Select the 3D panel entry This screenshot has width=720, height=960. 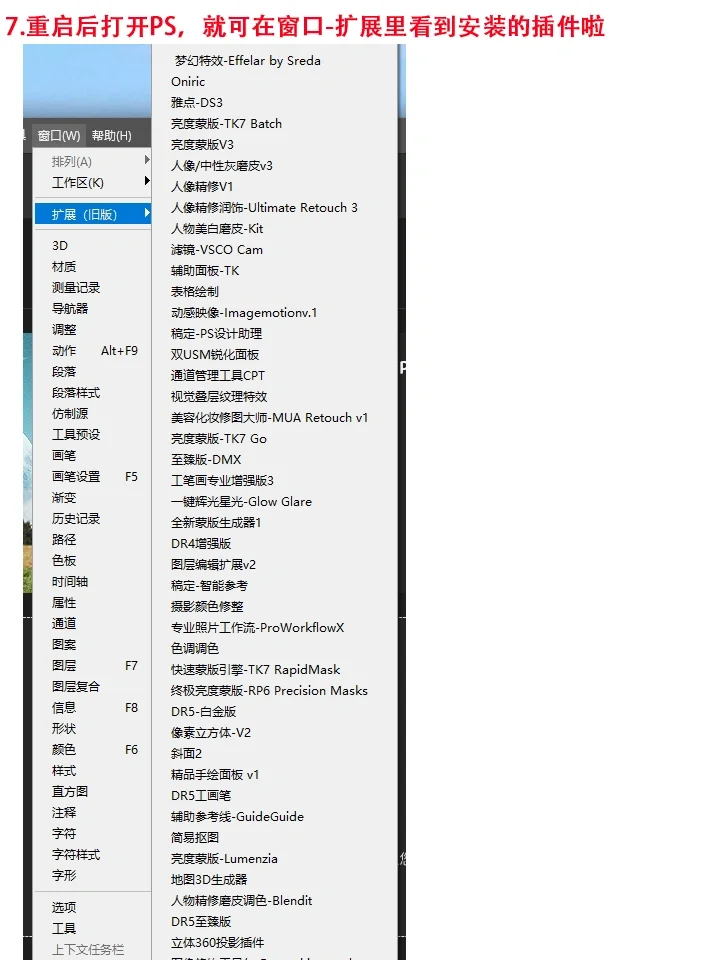(60, 246)
